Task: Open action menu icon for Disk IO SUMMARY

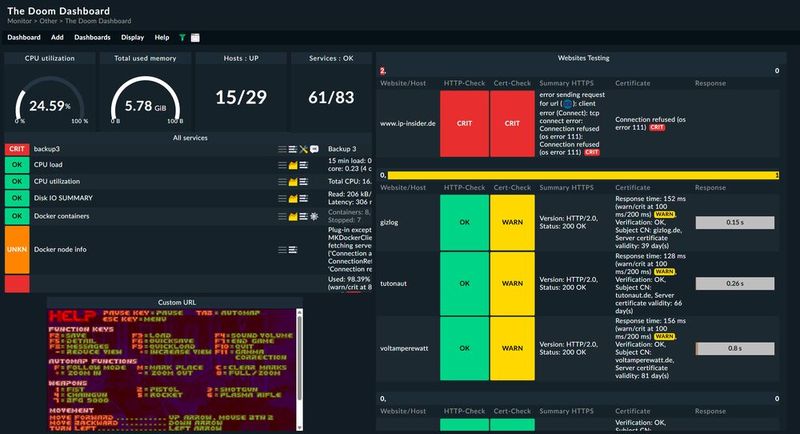Action: 282,198
